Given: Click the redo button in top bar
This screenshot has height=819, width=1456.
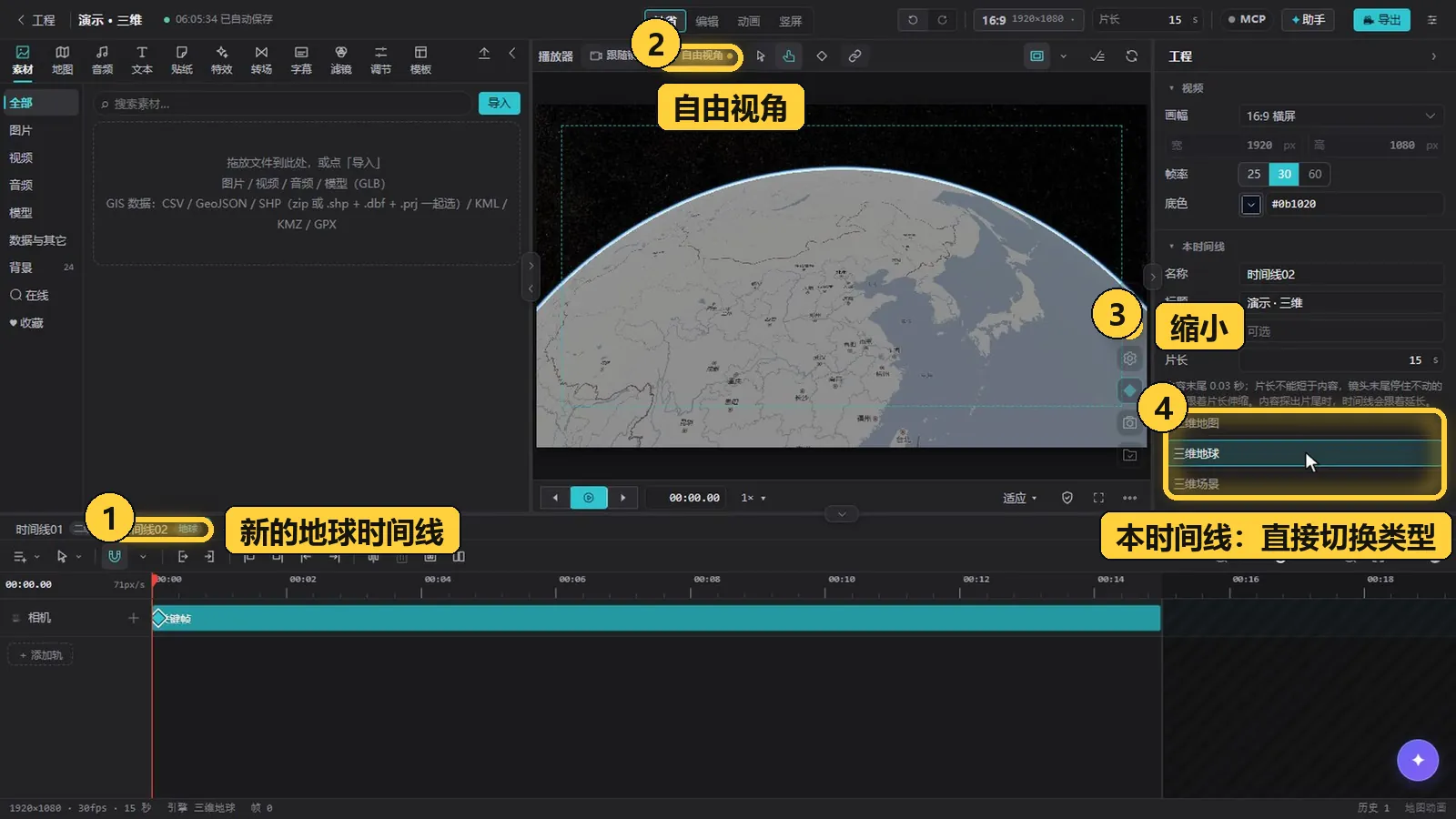Looking at the screenshot, I should click(x=943, y=19).
